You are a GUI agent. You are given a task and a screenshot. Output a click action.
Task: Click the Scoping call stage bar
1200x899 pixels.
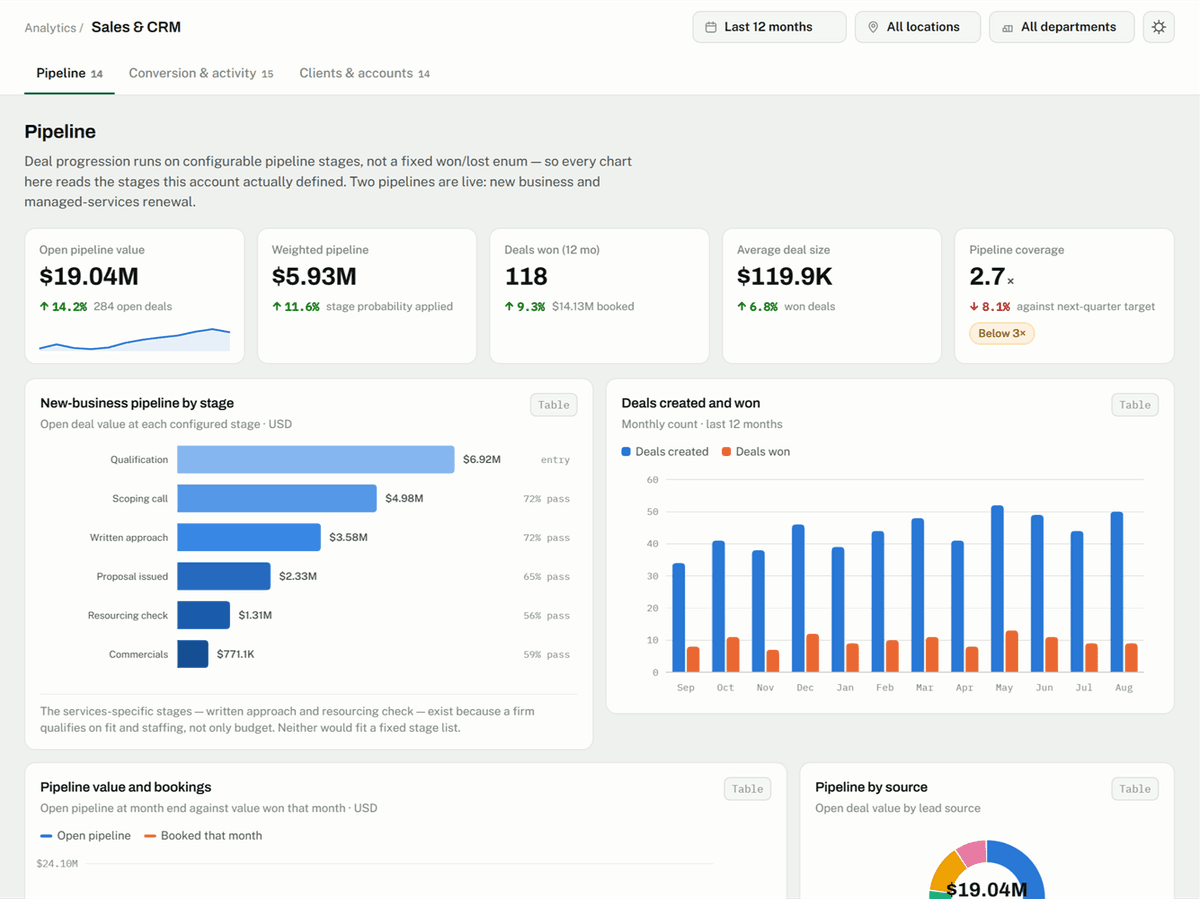[277, 498]
